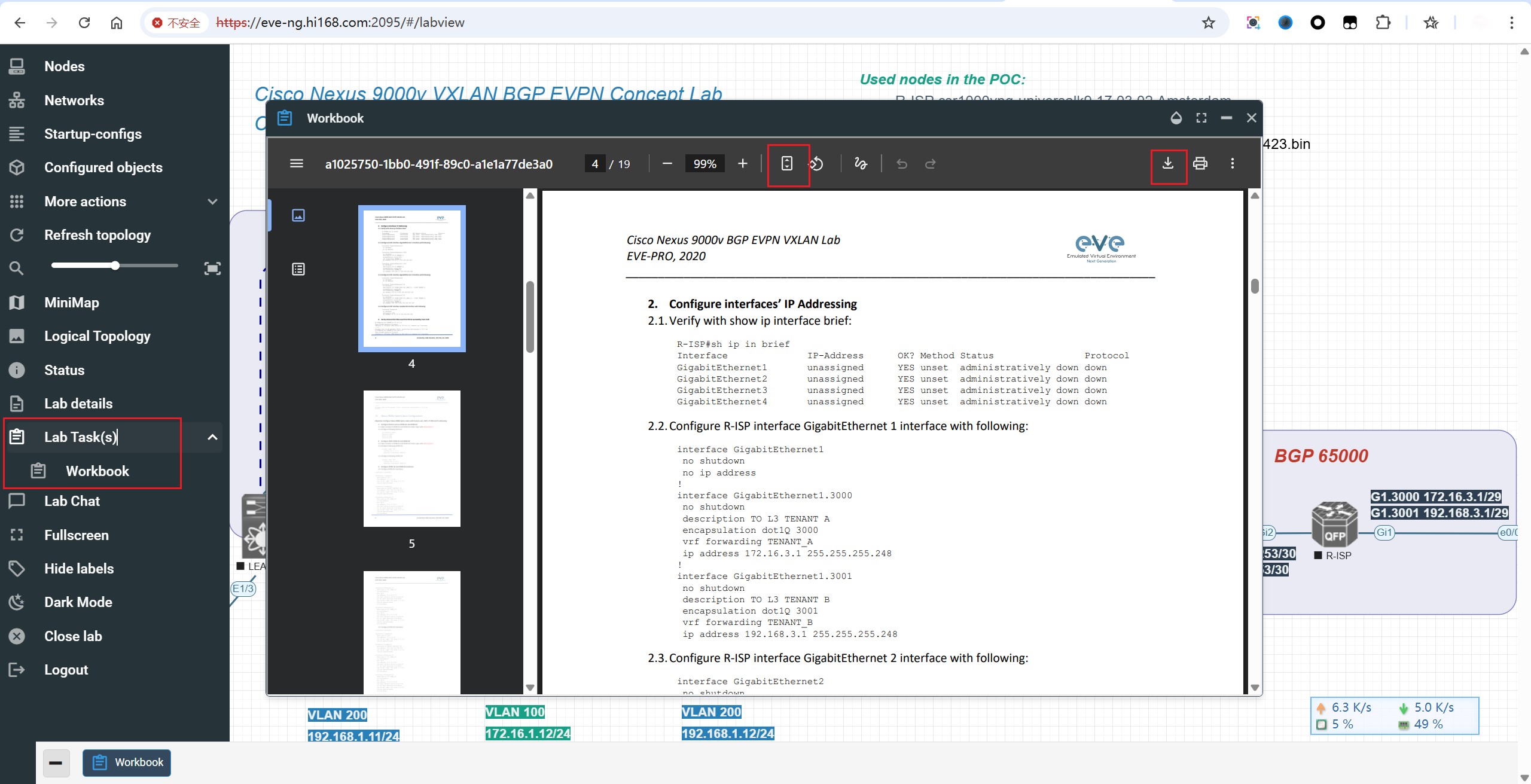
Task: Change Workbook window opacity with droplet icon
Action: (1176, 118)
